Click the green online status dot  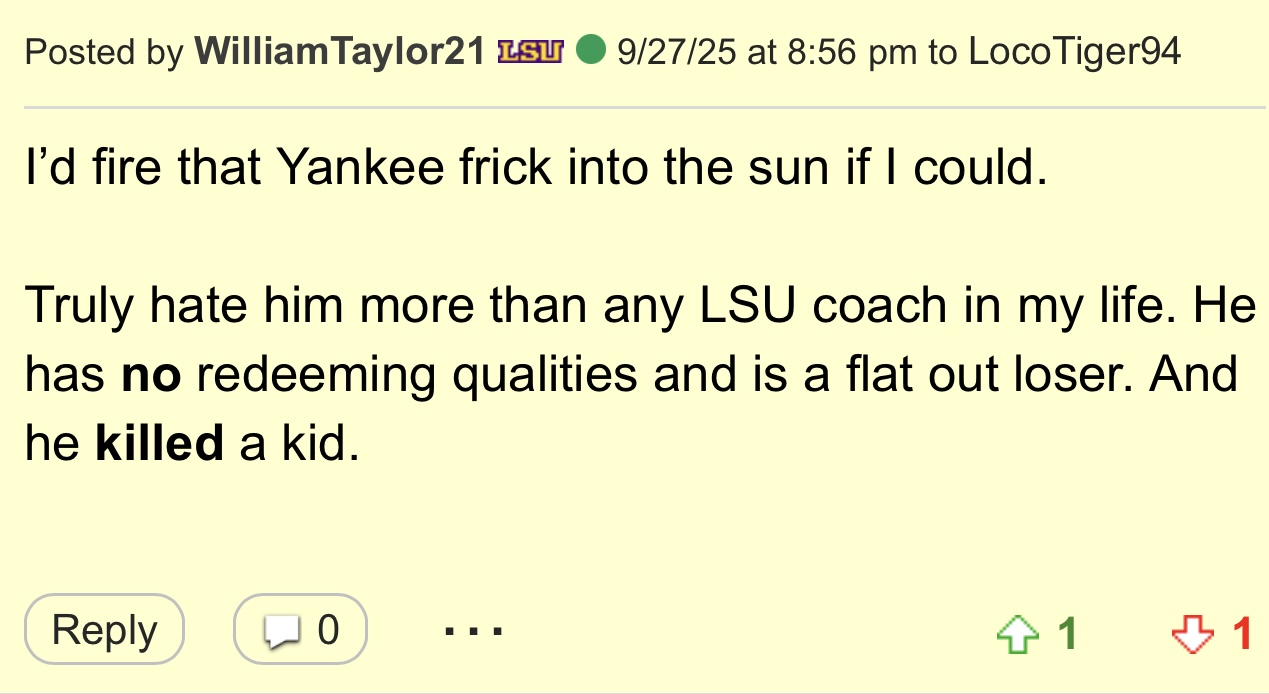pyautogui.click(x=591, y=50)
